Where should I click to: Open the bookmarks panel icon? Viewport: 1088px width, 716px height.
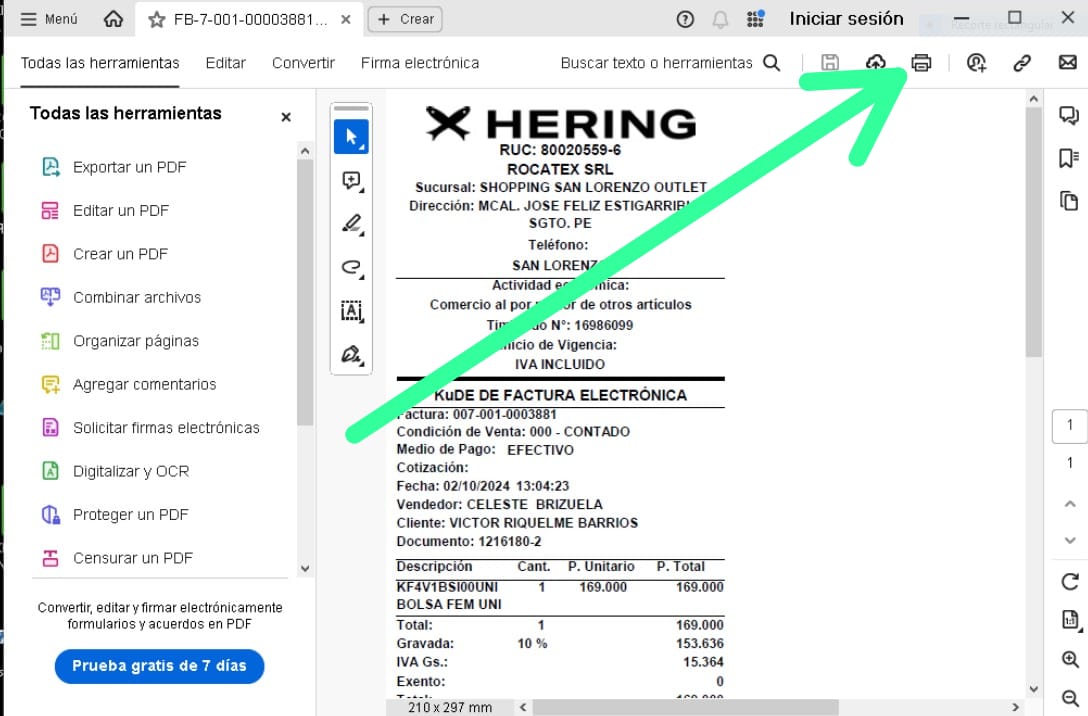[x=1069, y=158]
